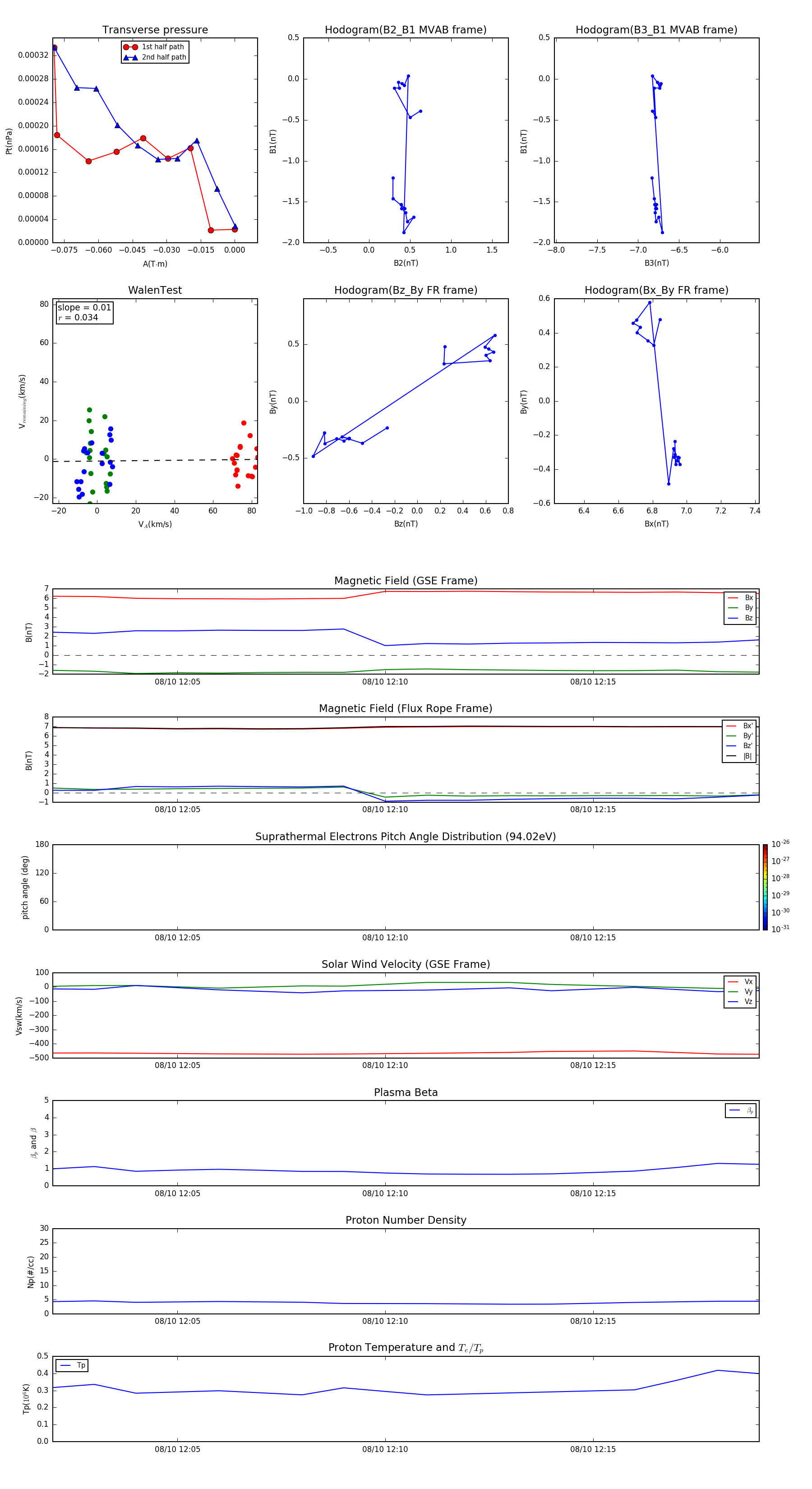Click the Hodogram(Bx_By FR frame) title
Image resolution: width=812 pixels, height=1489 pixels.
656,290
